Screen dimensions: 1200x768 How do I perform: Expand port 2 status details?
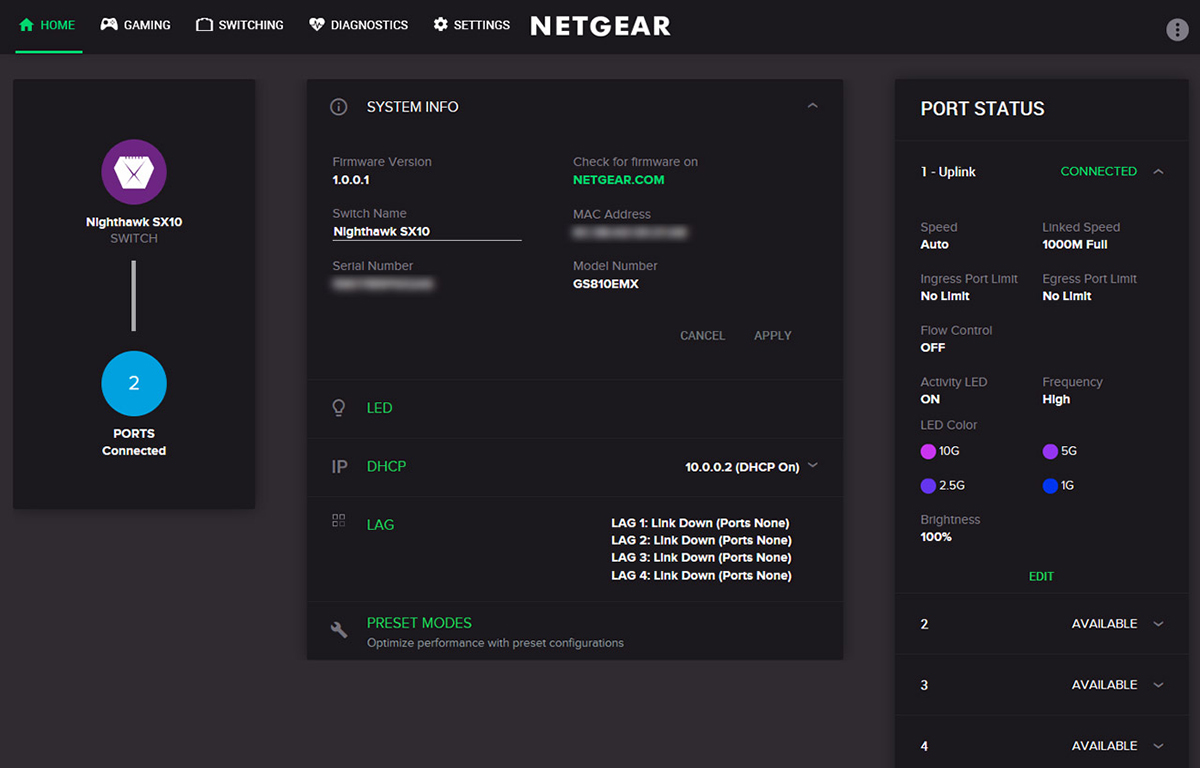pos(1158,624)
